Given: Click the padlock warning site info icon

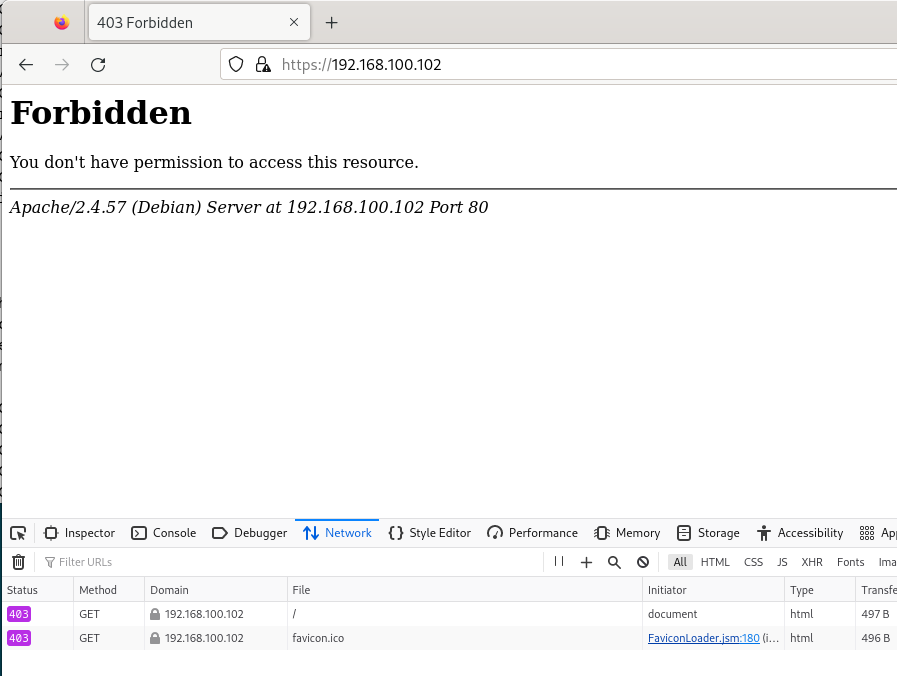Looking at the screenshot, I should (263, 64).
